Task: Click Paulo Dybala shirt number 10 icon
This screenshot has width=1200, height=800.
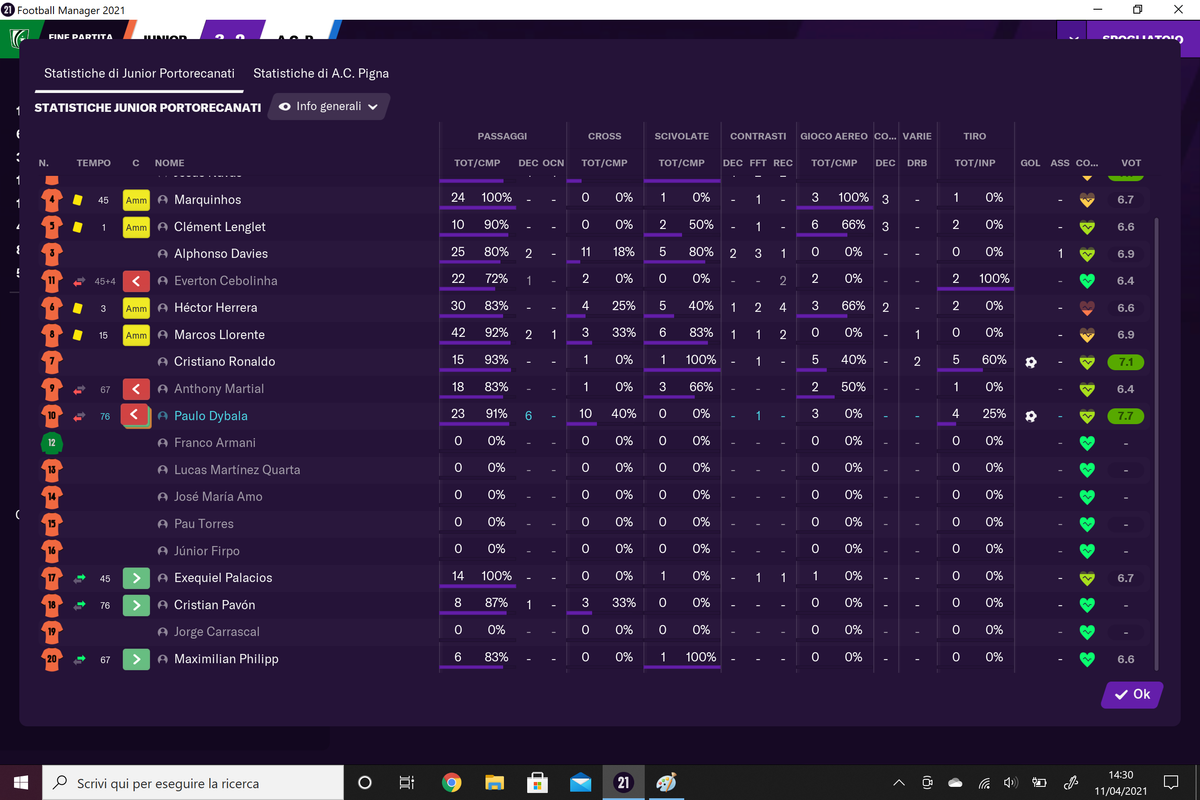Action: coord(51,416)
